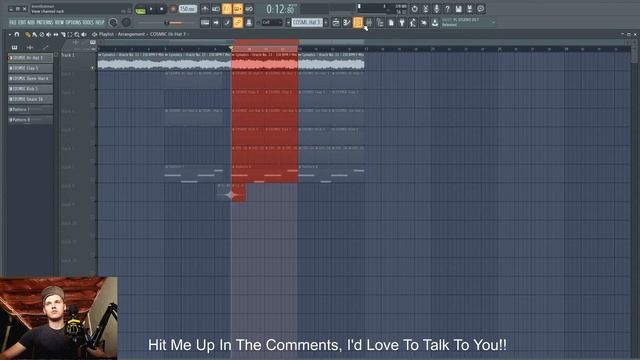640x360 pixels.
Task: Click arrow right of the pattern selector
Action: (326, 22)
